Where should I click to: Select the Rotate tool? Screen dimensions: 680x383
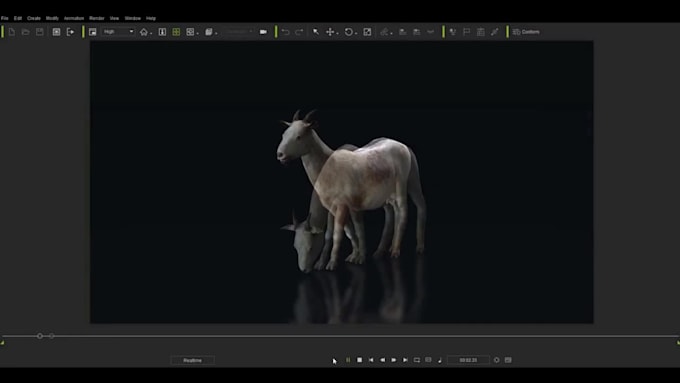349,32
